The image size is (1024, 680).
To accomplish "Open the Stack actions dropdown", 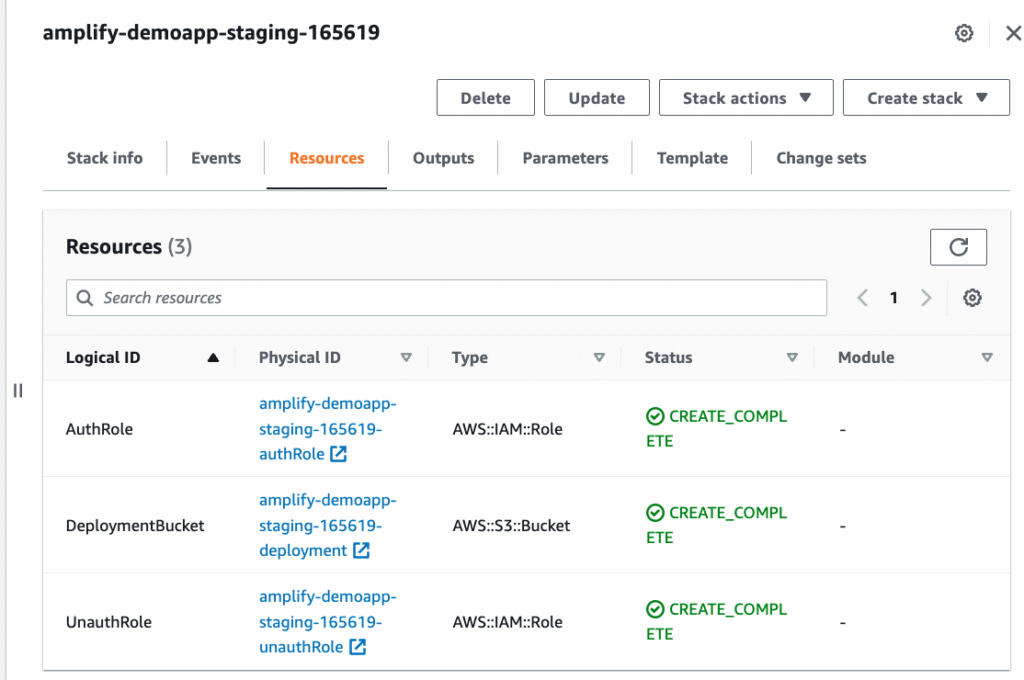I will coord(746,98).
